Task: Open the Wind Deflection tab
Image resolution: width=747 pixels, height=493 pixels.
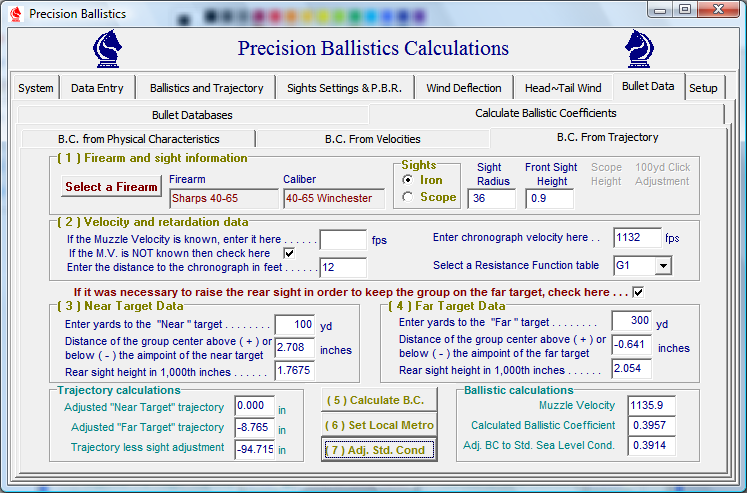Action: point(463,88)
